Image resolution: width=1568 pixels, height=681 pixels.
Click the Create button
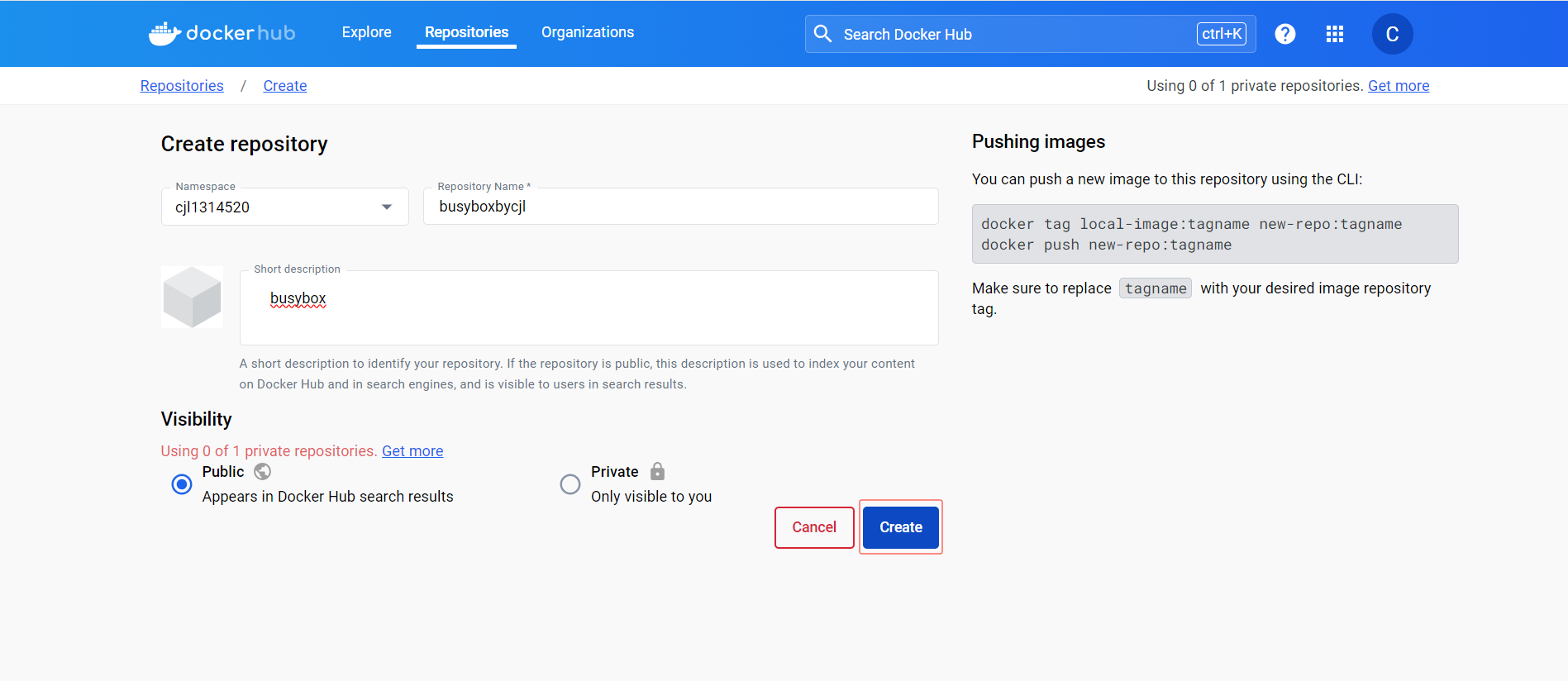pyautogui.click(x=901, y=527)
